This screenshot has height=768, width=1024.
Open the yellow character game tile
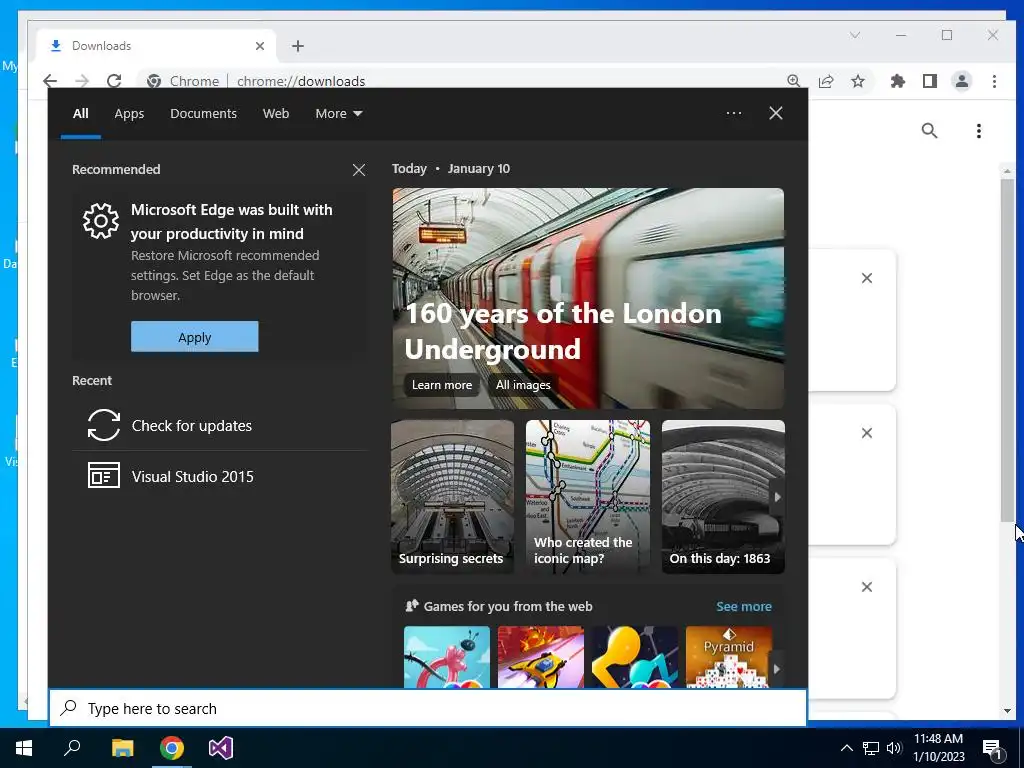click(x=634, y=657)
